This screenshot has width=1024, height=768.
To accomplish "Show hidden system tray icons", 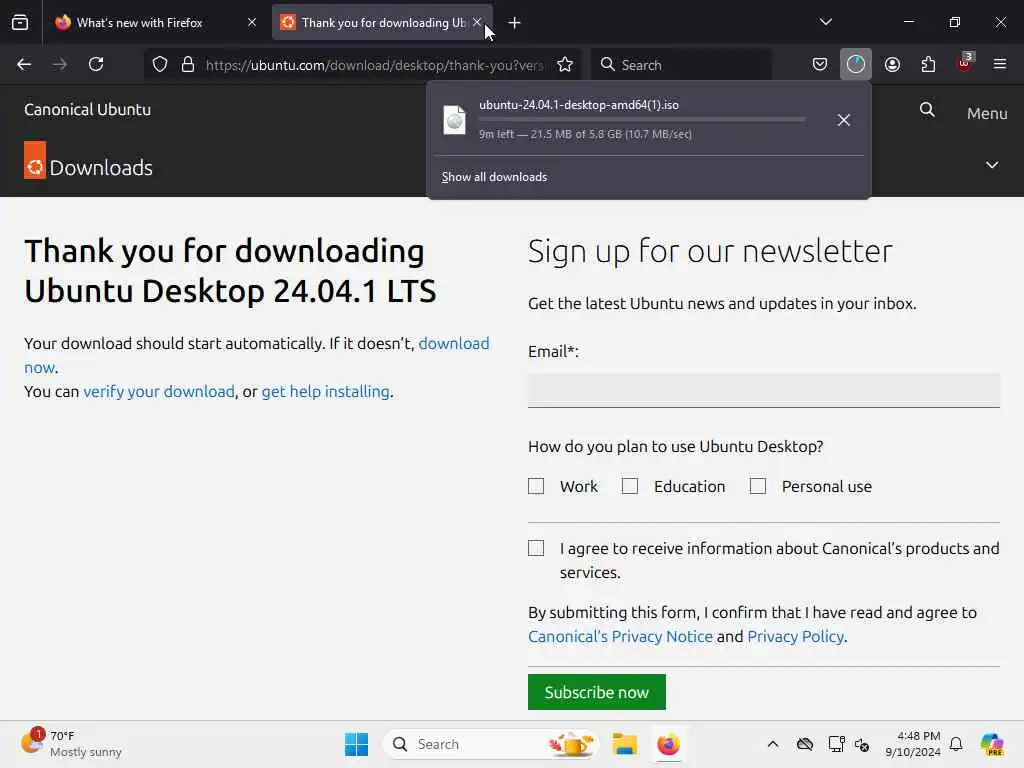I will pyautogui.click(x=773, y=744).
